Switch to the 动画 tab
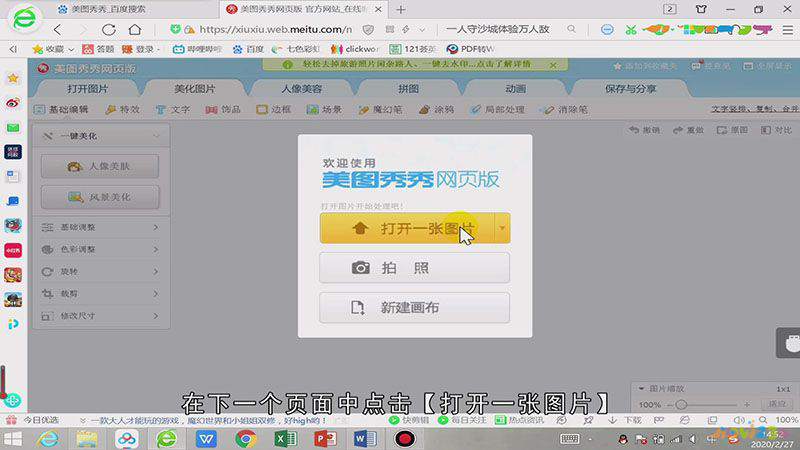 coord(515,89)
